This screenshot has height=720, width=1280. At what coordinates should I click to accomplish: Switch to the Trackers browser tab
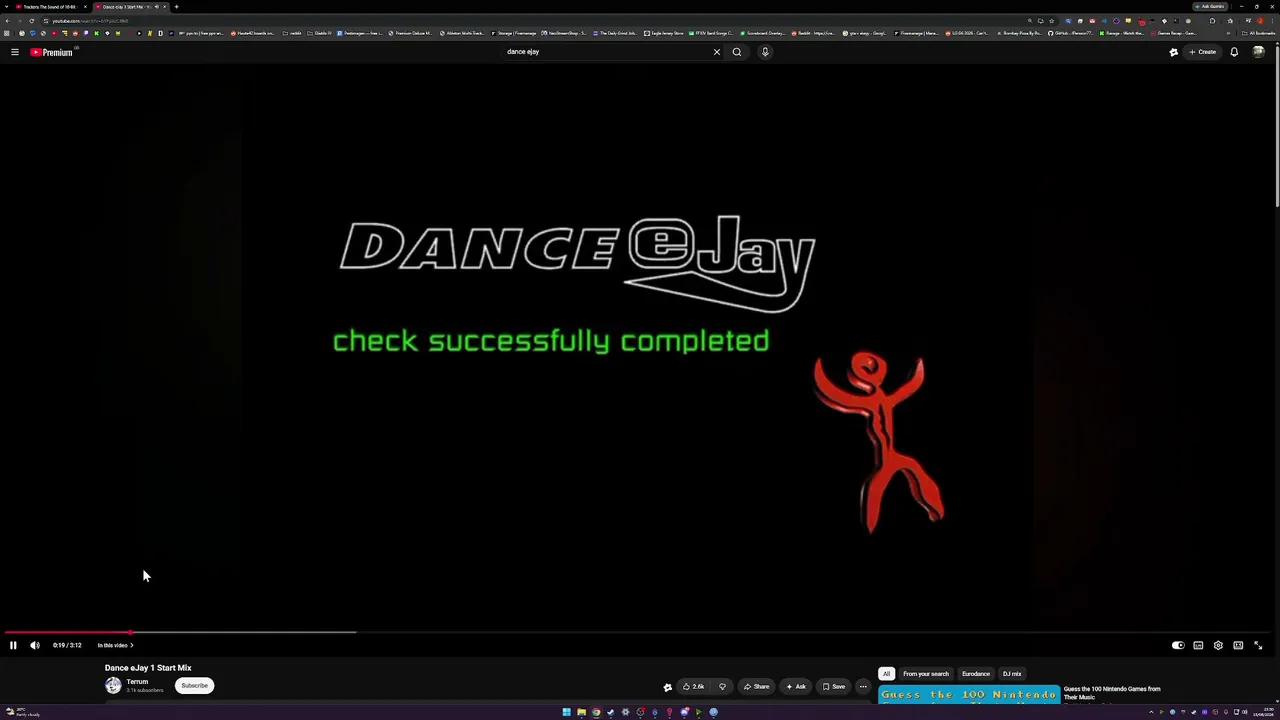tap(50, 7)
